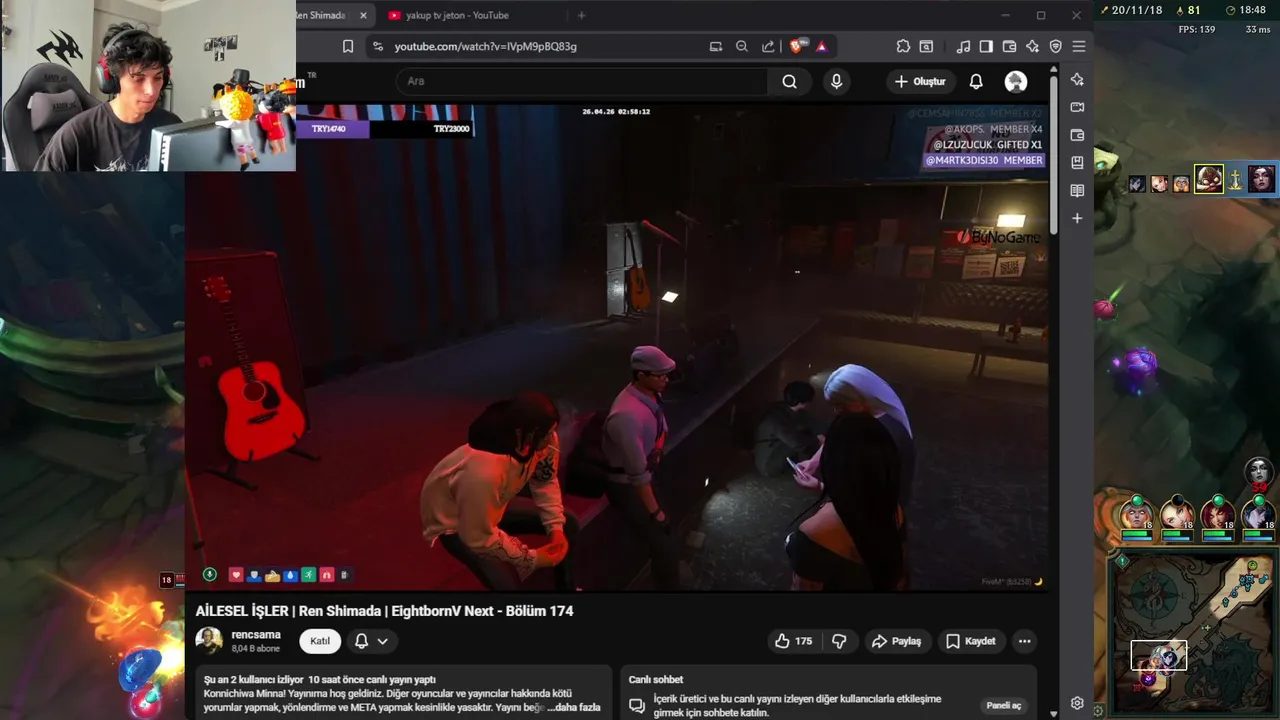Select yellow-highlighted champion portrait in game scoreboard

[1208, 179]
